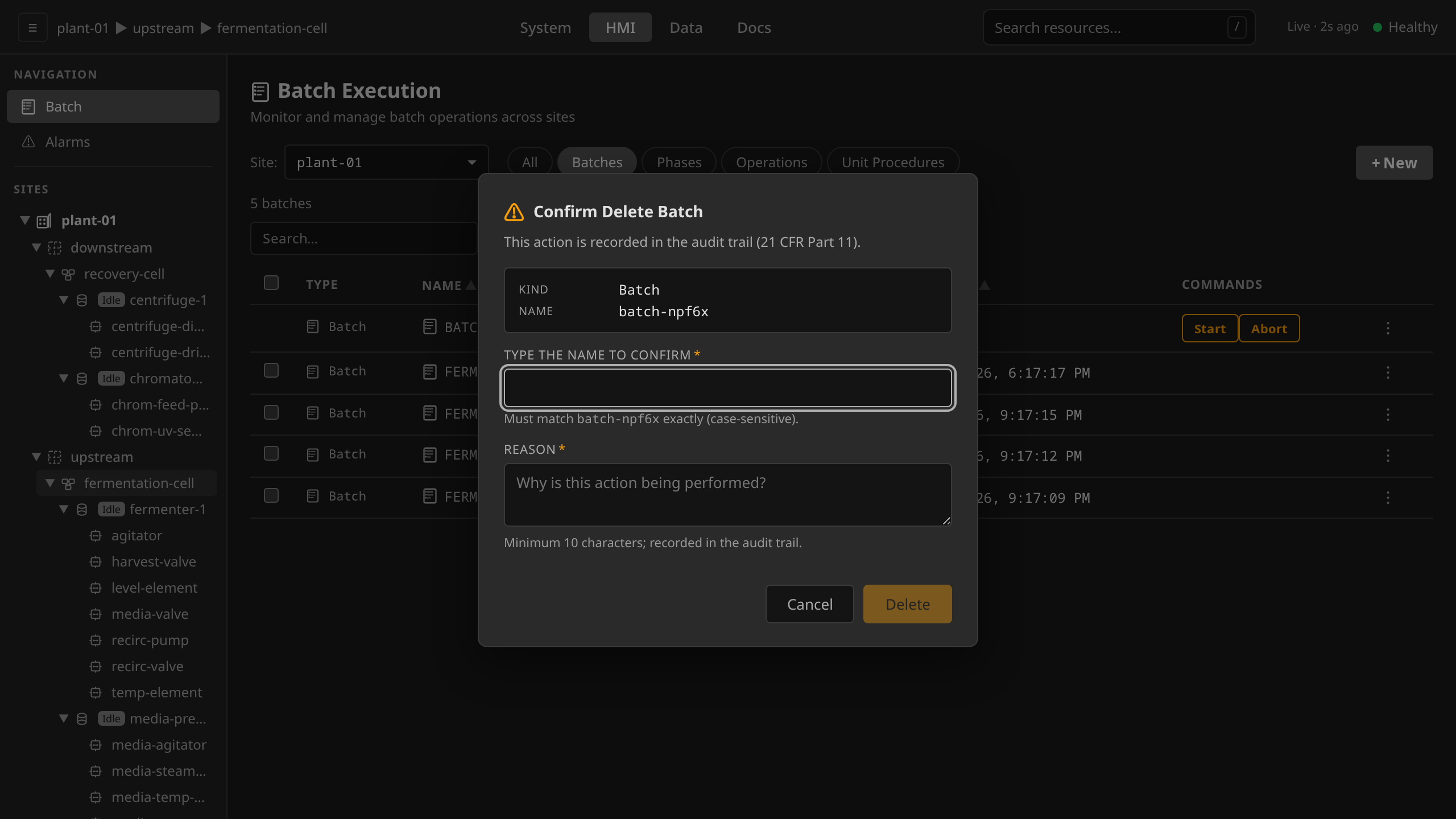Toggle the hamburger sidebar menu icon
The height and width of the screenshot is (819, 1456).
click(32, 27)
